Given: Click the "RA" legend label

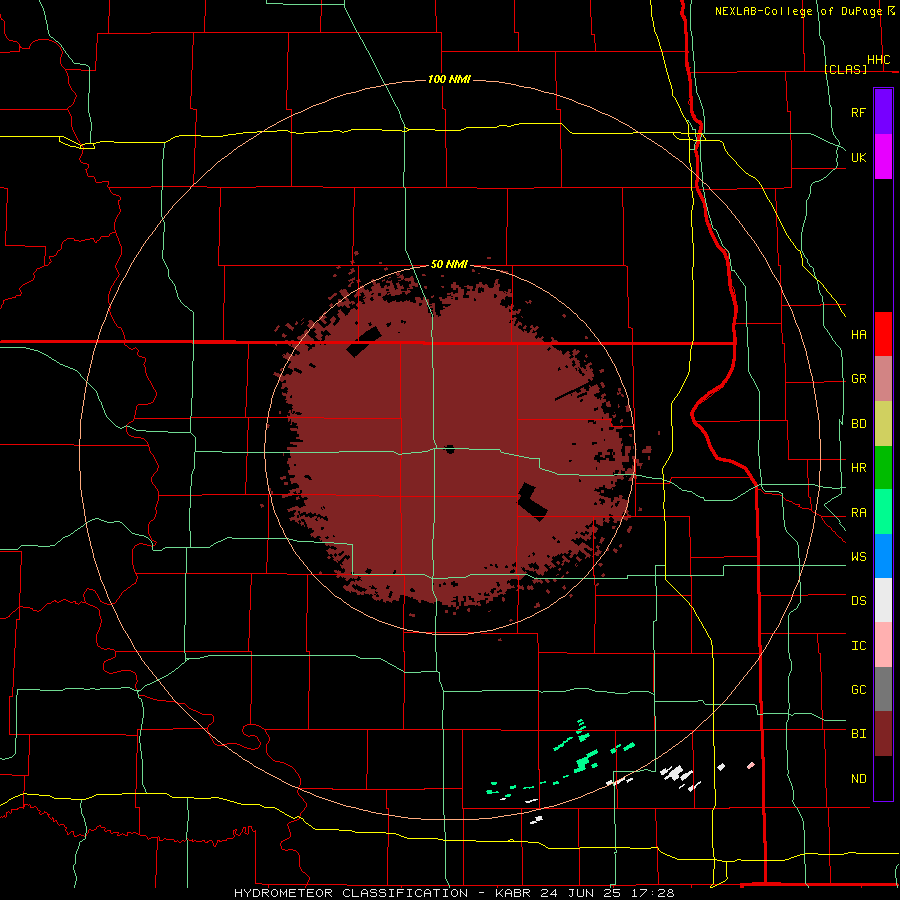Looking at the screenshot, I should click(x=858, y=513).
